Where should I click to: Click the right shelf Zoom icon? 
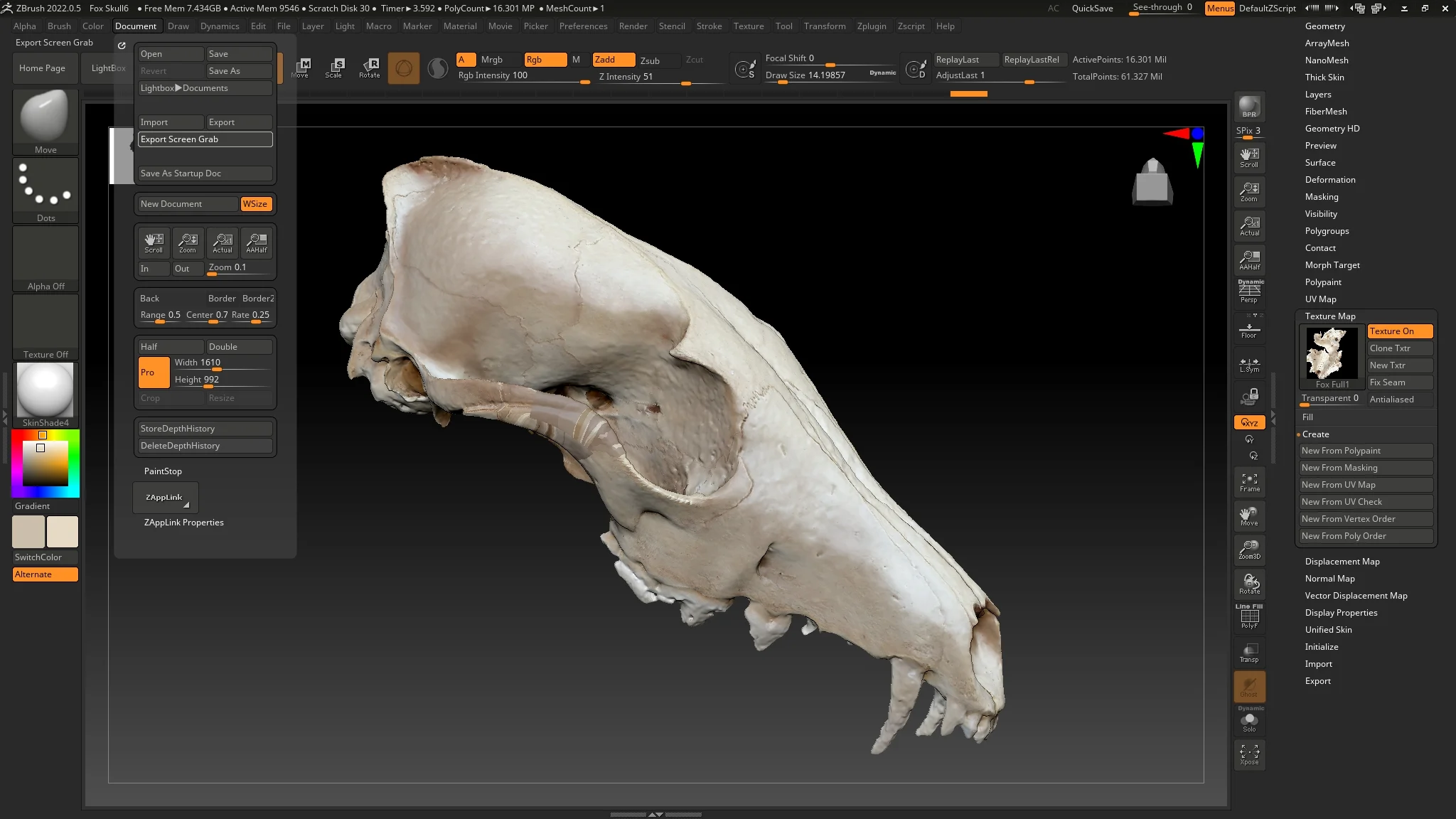pos(1249,192)
